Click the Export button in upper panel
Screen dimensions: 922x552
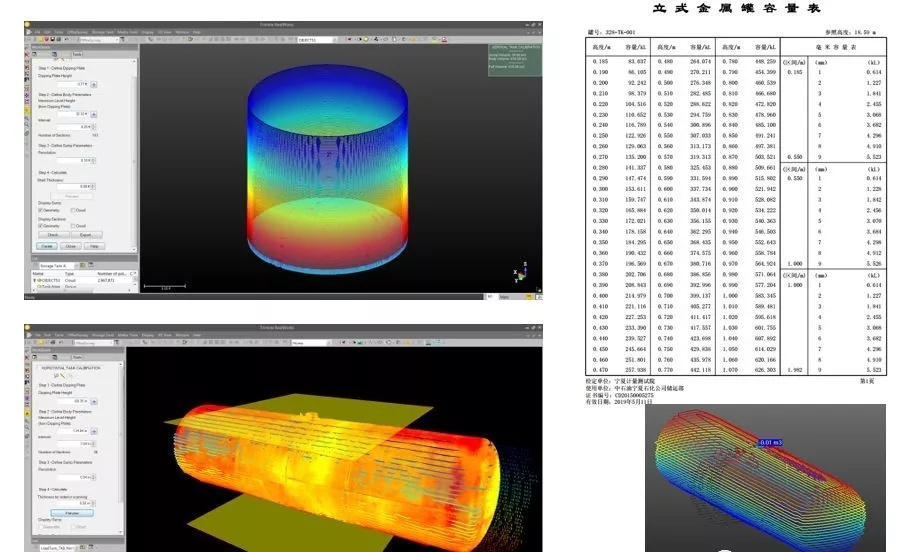click(86, 235)
